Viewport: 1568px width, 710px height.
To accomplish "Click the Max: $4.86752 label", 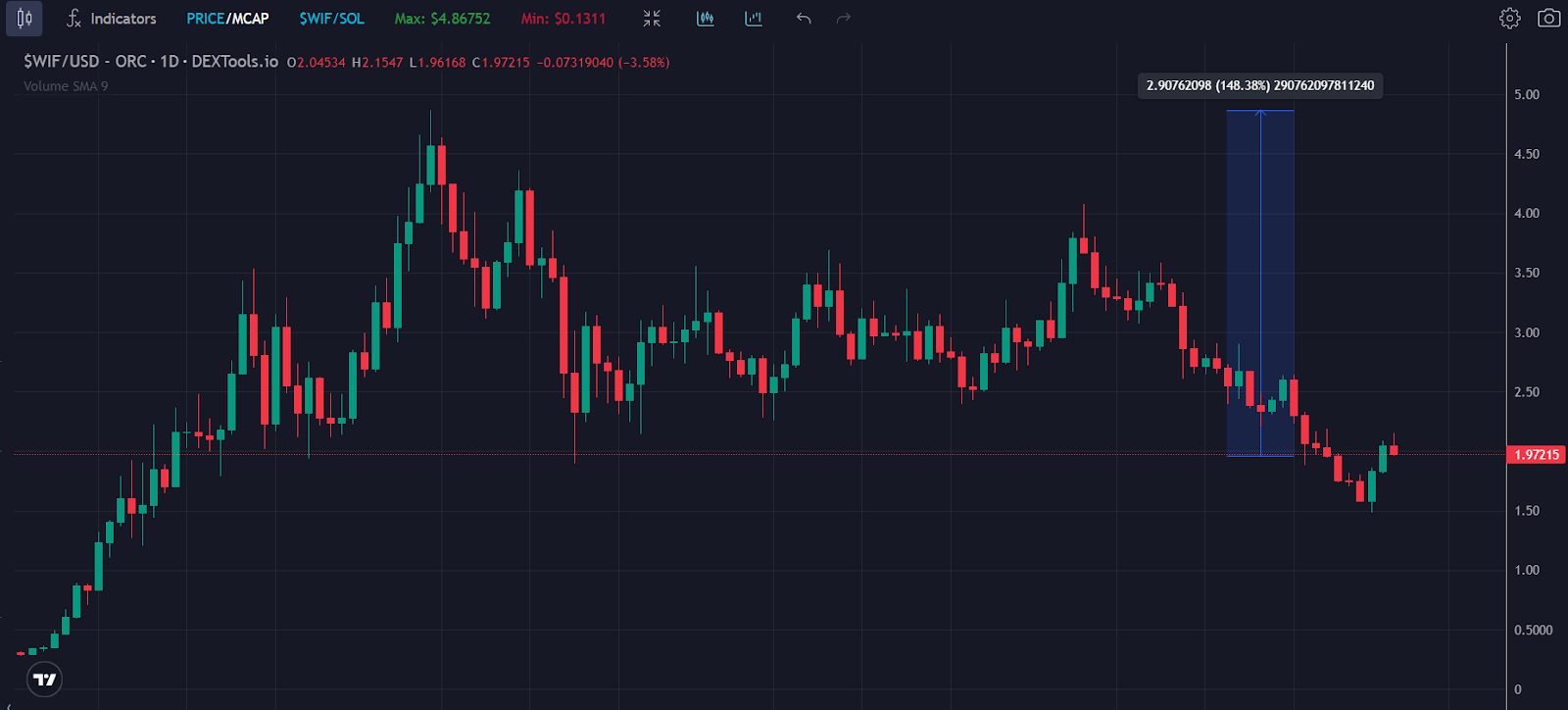I will point(442,19).
